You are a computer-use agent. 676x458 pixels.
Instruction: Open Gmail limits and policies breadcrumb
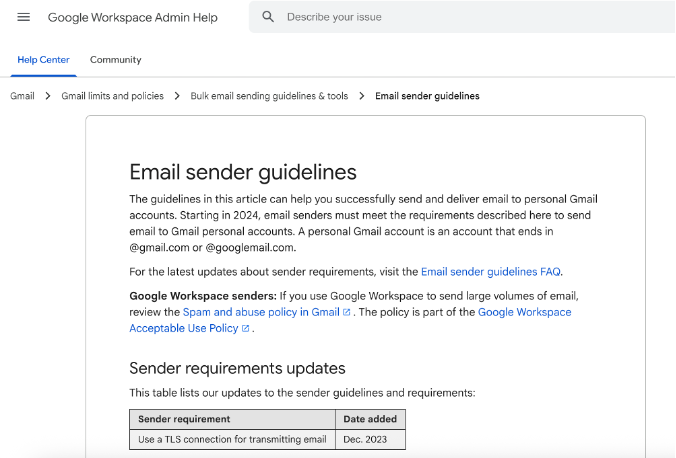(x=113, y=96)
